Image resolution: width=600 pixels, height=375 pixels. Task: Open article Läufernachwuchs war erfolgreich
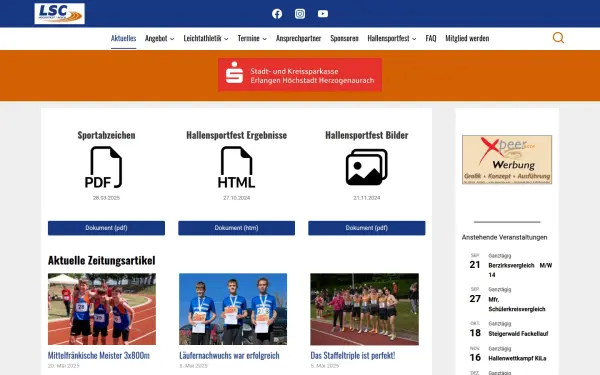(x=229, y=355)
